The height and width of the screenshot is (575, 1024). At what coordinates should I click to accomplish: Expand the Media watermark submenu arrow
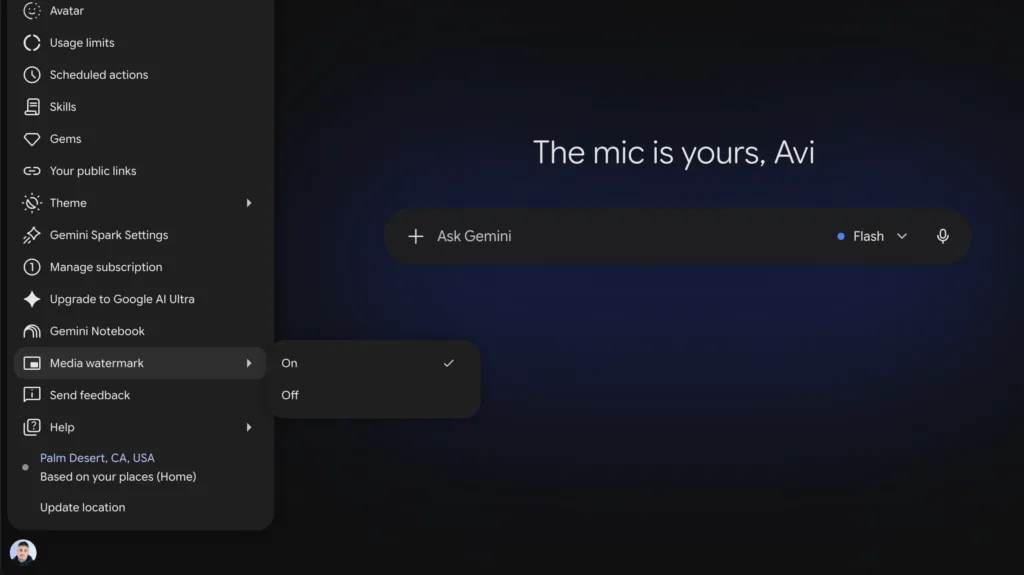click(x=249, y=363)
